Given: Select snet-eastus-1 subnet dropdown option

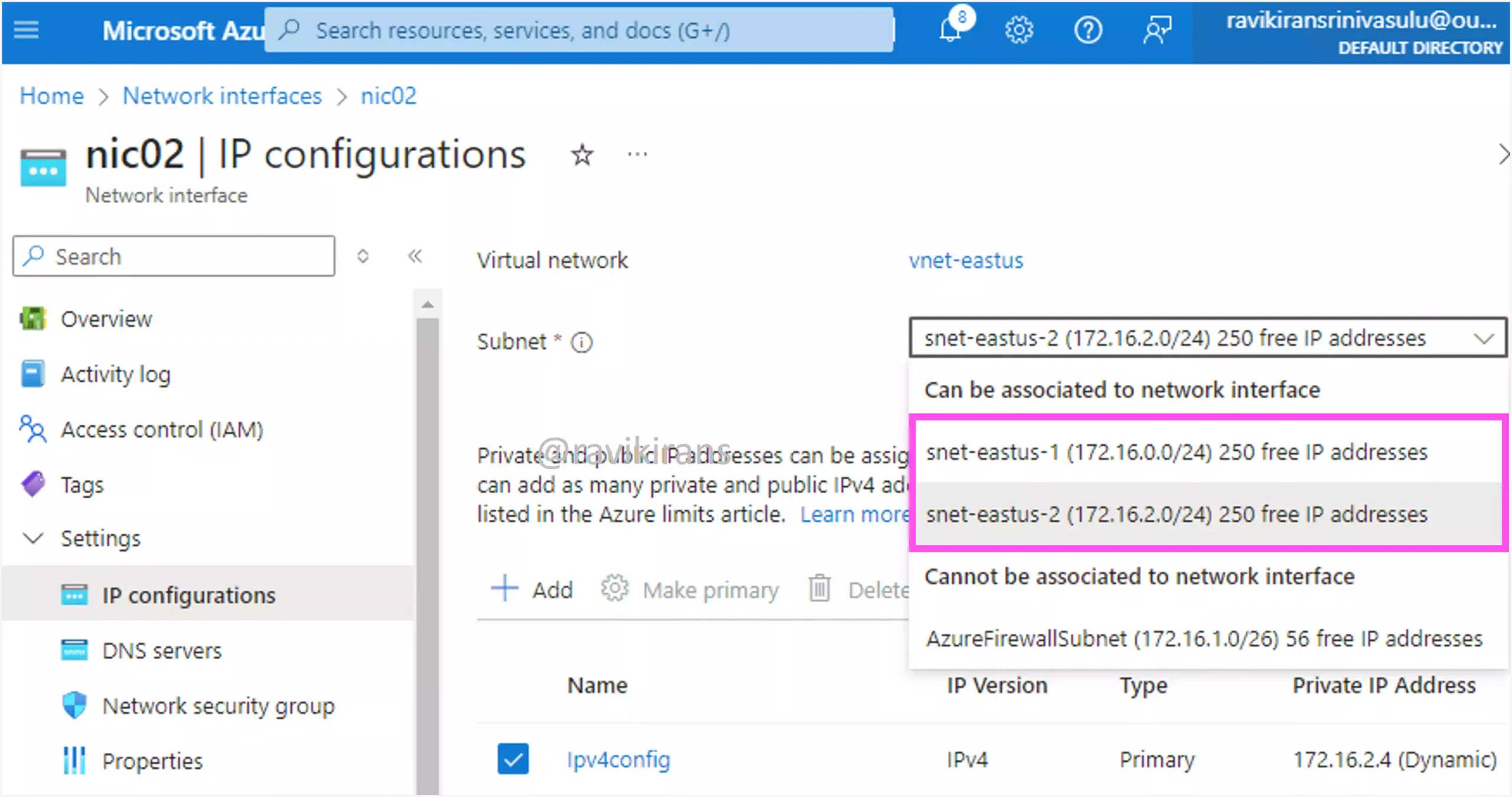Looking at the screenshot, I should 1176,451.
